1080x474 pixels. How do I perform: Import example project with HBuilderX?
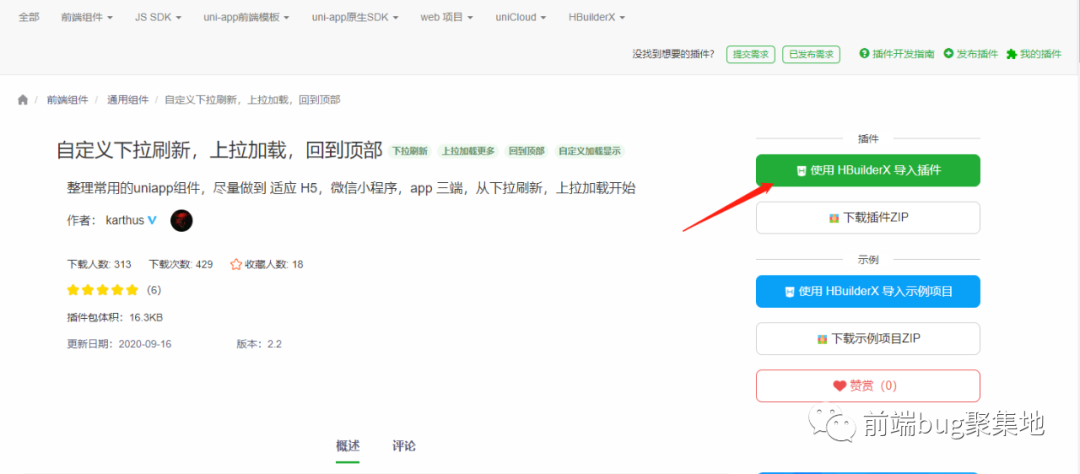868,291
